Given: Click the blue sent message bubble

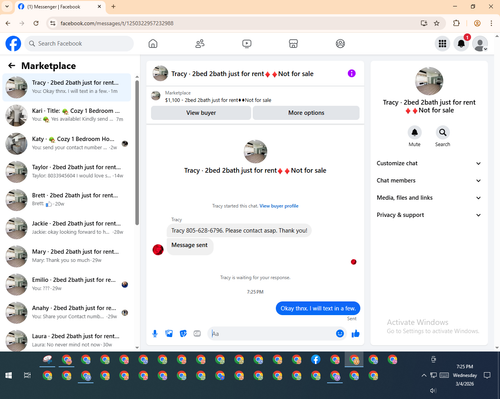Looking at the screenshot, I should coord(318,308).
